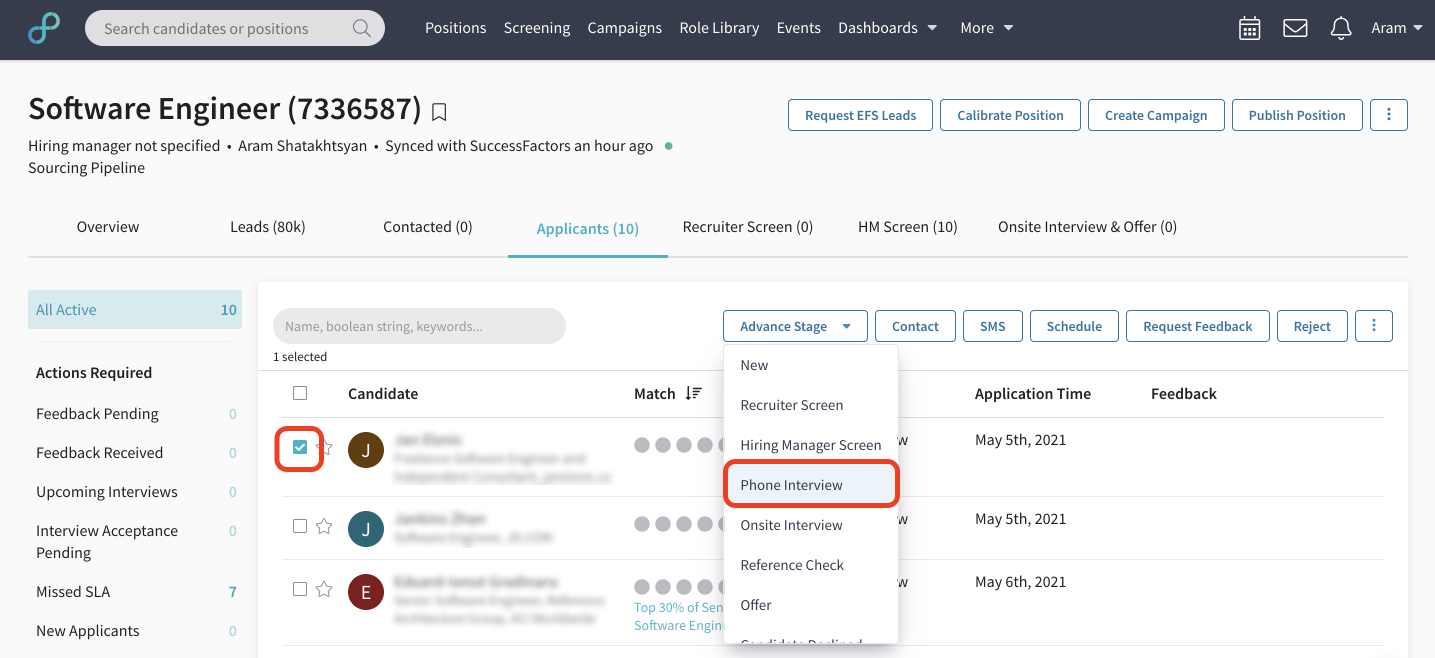Select the Applicants (10) tab

[x=588, y=228]
